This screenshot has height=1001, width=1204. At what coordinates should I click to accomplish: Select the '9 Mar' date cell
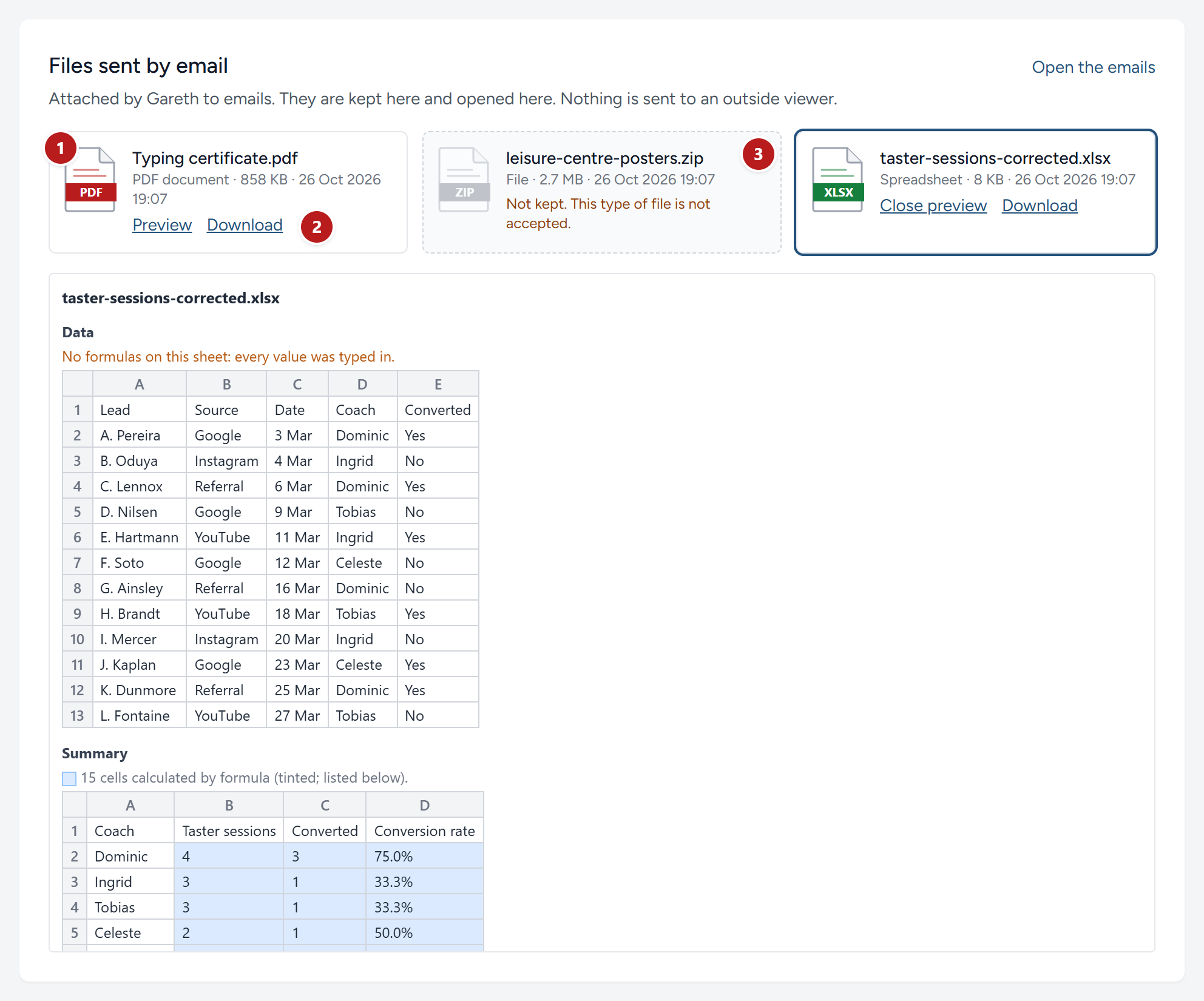click(x=297, y=512)
